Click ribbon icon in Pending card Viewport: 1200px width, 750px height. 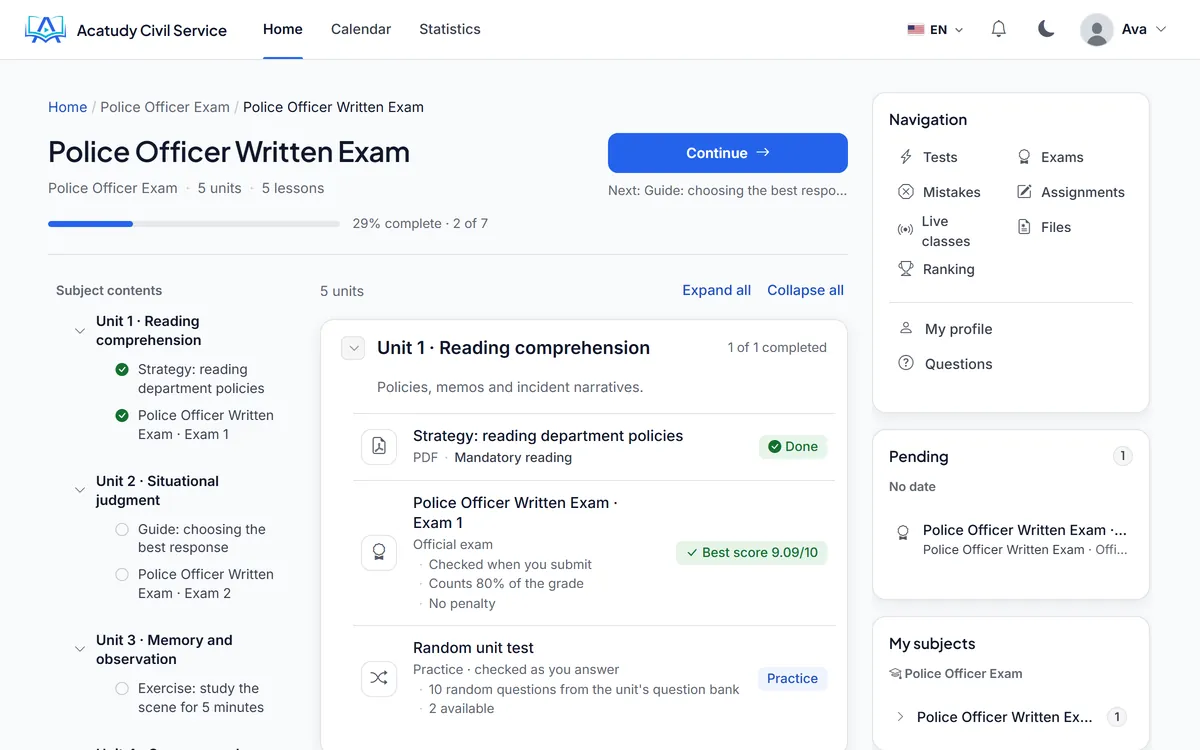(903, 533)
